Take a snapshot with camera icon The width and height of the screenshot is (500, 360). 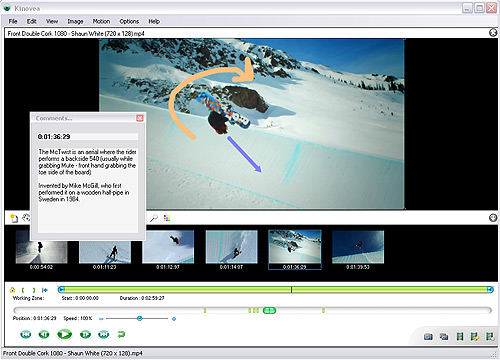(428, 337)
